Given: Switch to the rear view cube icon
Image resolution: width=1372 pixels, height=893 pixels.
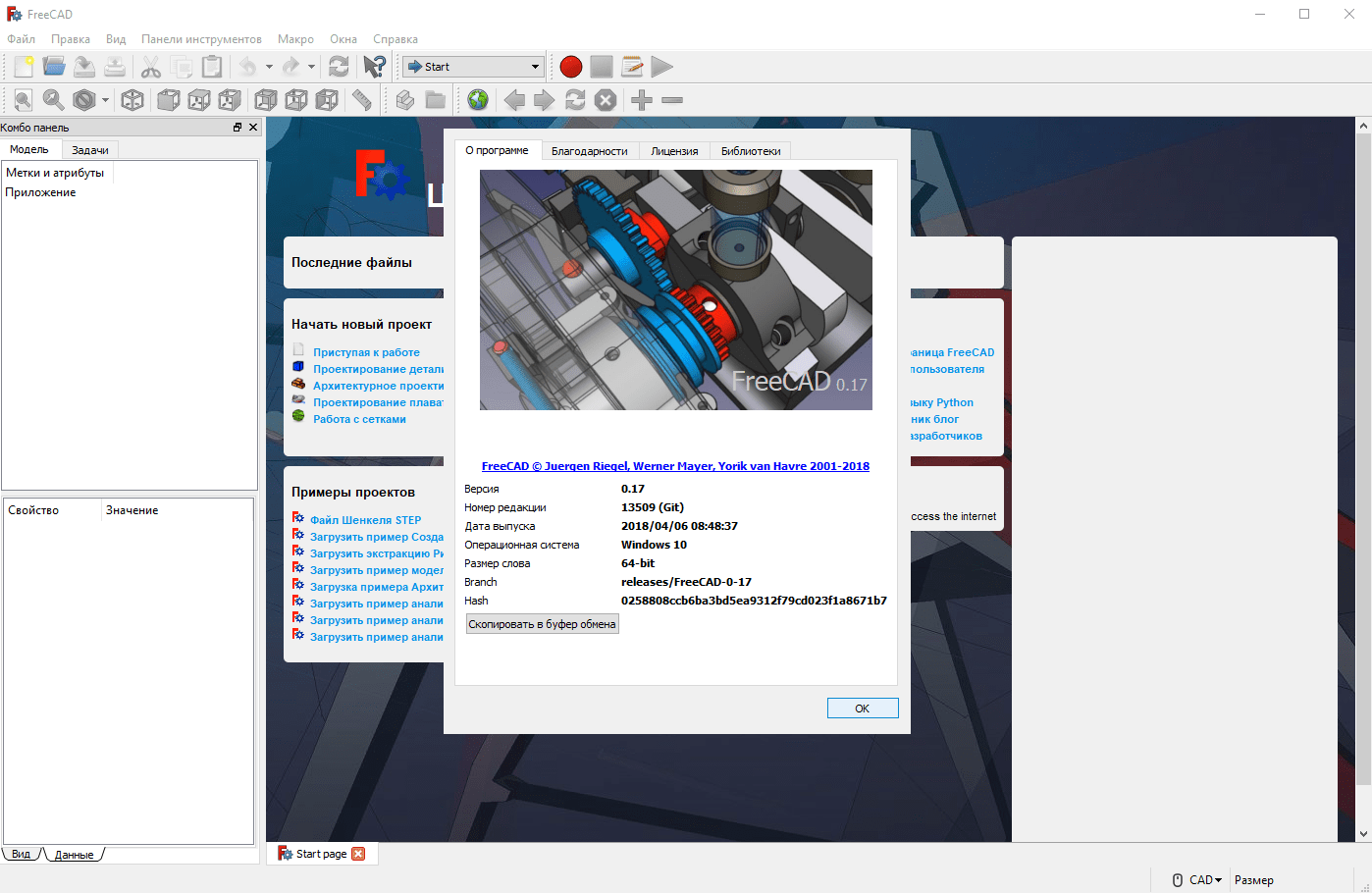Looking at the screenshot, I should pyautogui.click(x=265, y=100).
